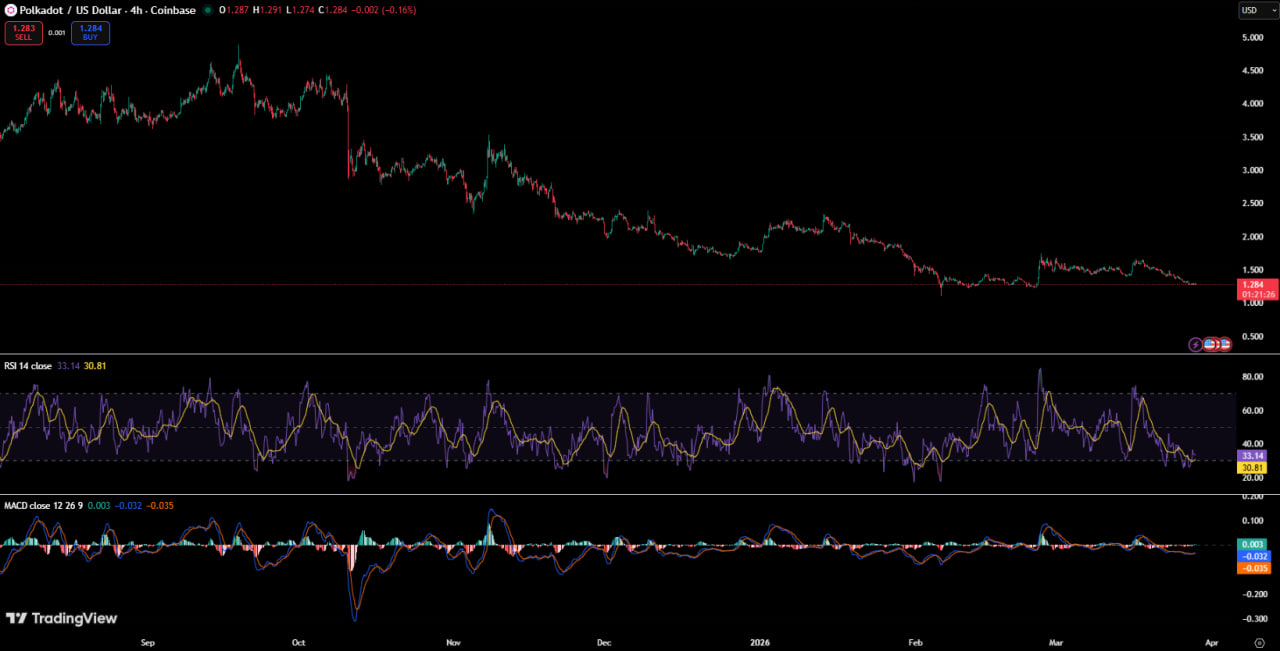This screenshot has width=1280, height=651.
Task: Click the red 1.284 current price label
Action: click(1257, 284)
